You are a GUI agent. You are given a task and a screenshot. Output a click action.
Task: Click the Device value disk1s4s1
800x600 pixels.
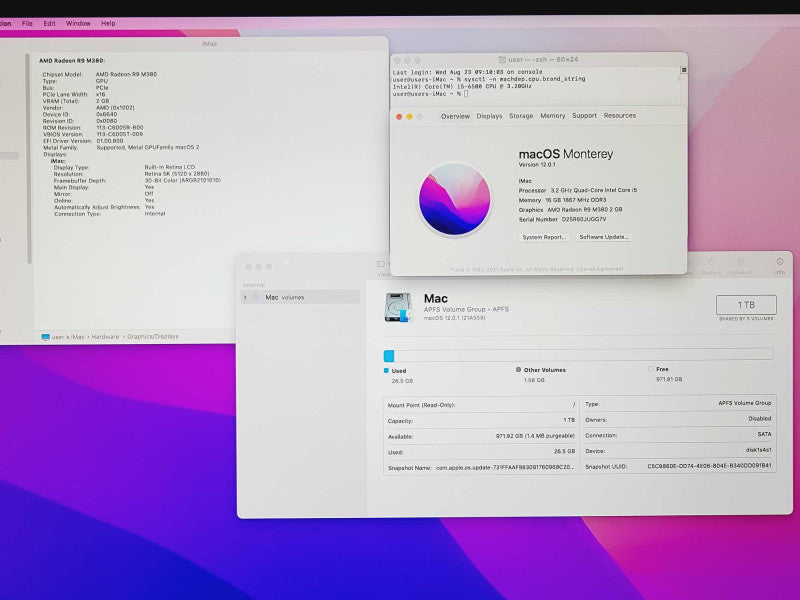[x=758, y=451]
